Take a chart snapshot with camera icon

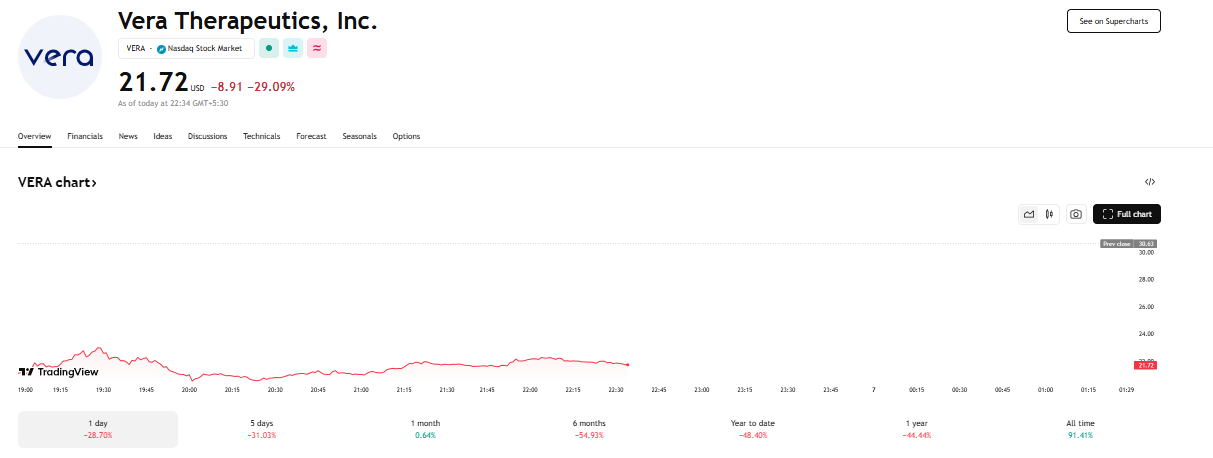(x=1076, y=214)
